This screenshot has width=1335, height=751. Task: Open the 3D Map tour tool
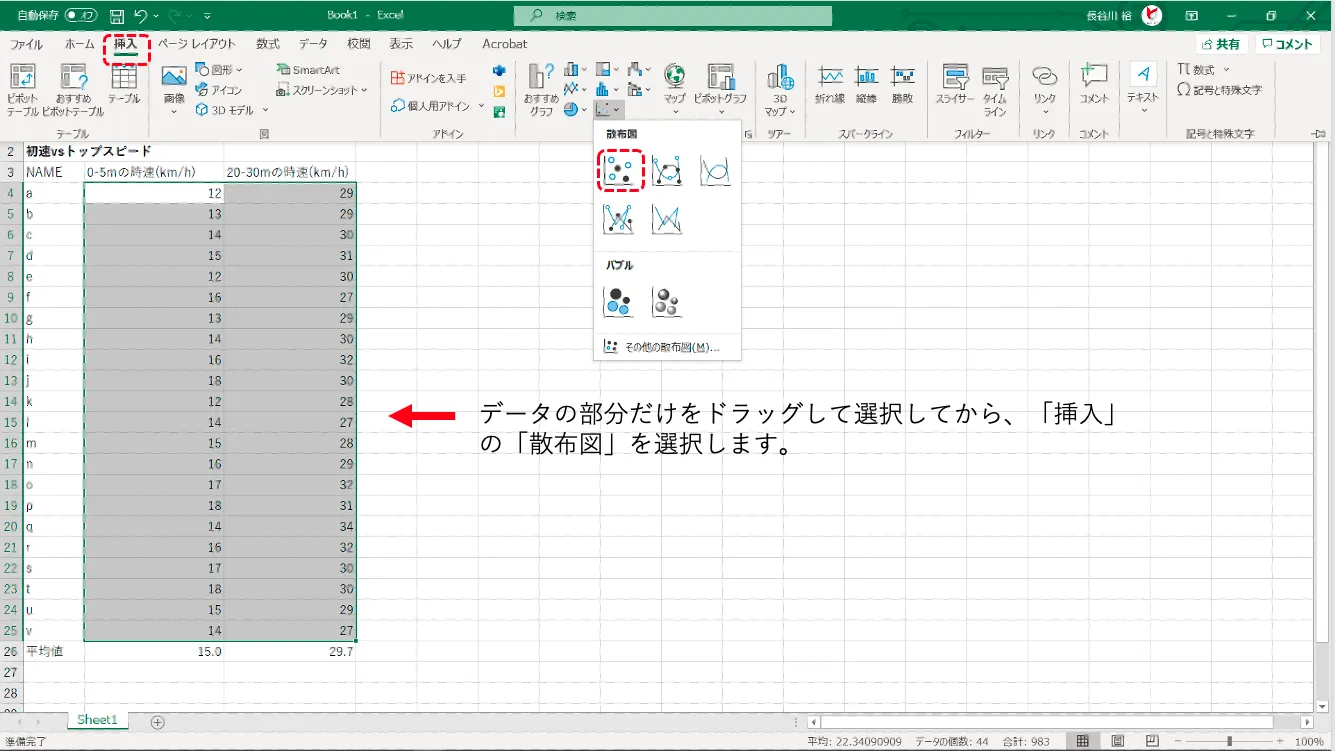point(779,88)
